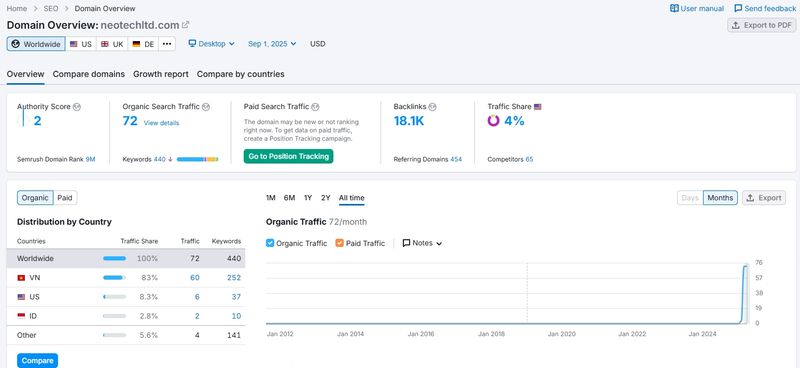
Task: Select the 2Y time range
Action: click(326, 198)
